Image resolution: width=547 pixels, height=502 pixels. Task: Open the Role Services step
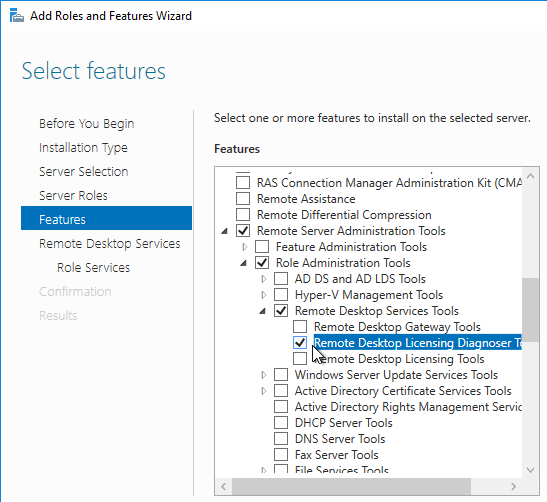coord(93,268)
